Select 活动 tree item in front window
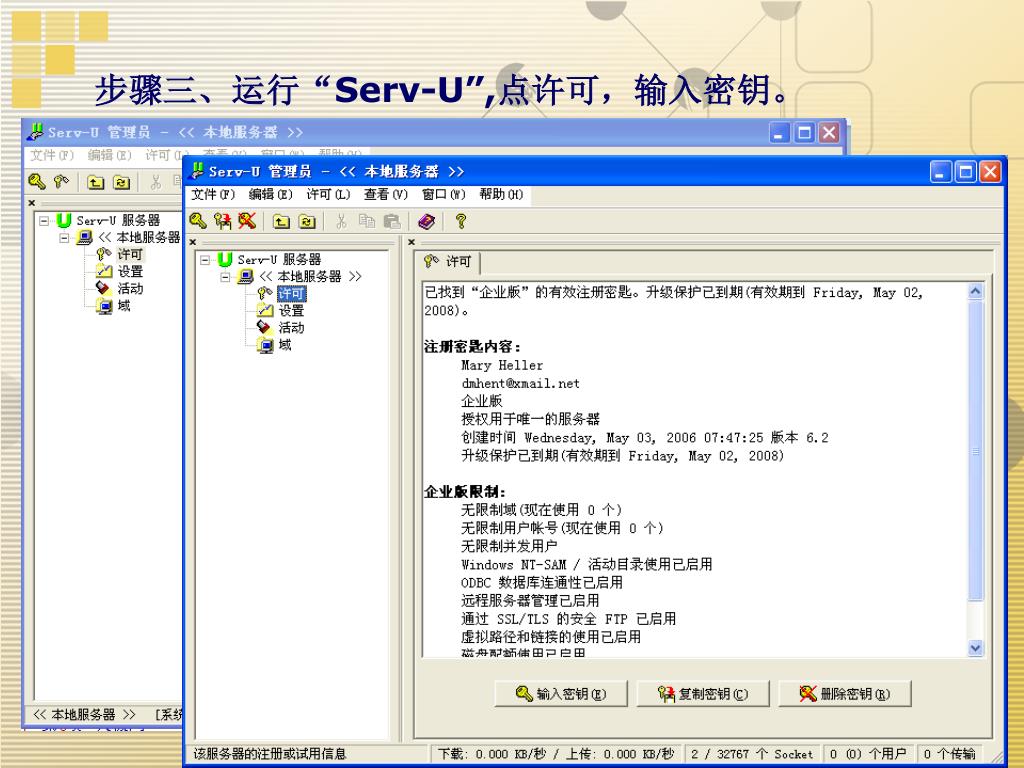This screenshot has height=768, width=1024. [291, 328]
